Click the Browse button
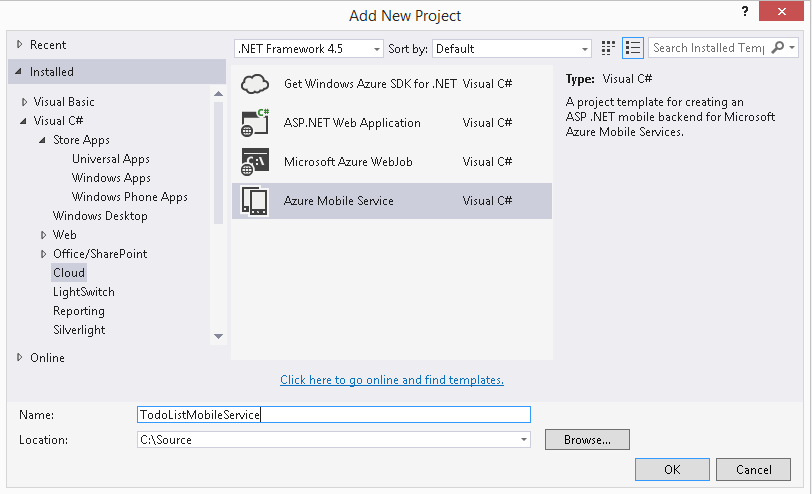The image size is (812, 494). (x=586, y=440)
